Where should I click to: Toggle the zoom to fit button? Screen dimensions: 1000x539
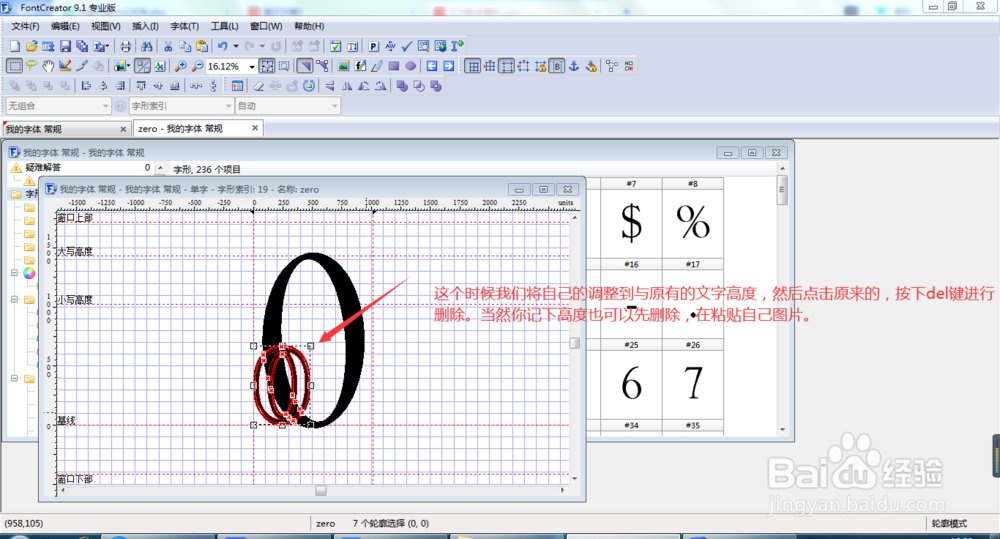[267, 66]
